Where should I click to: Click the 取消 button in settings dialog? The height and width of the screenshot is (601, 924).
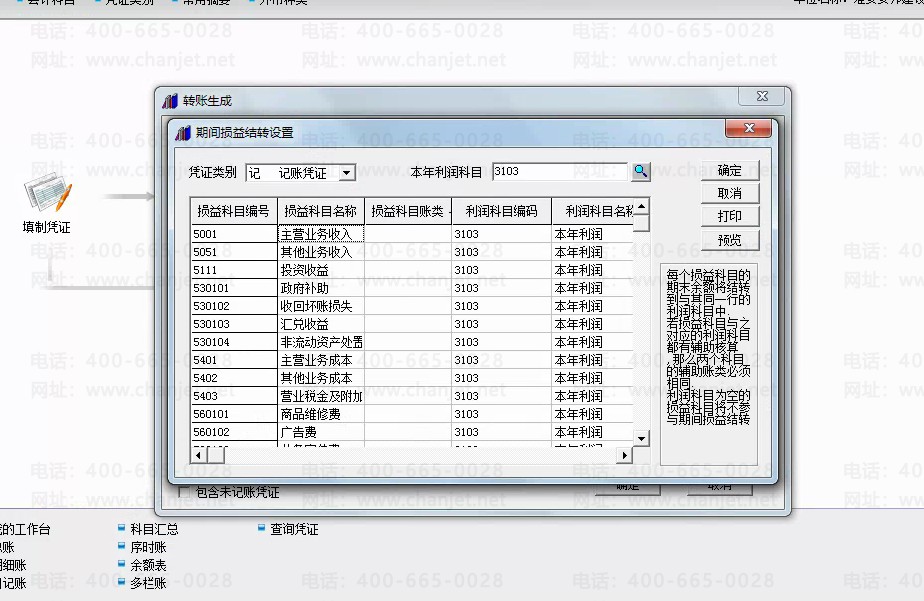pyautogui.click(x=730, y=193)
